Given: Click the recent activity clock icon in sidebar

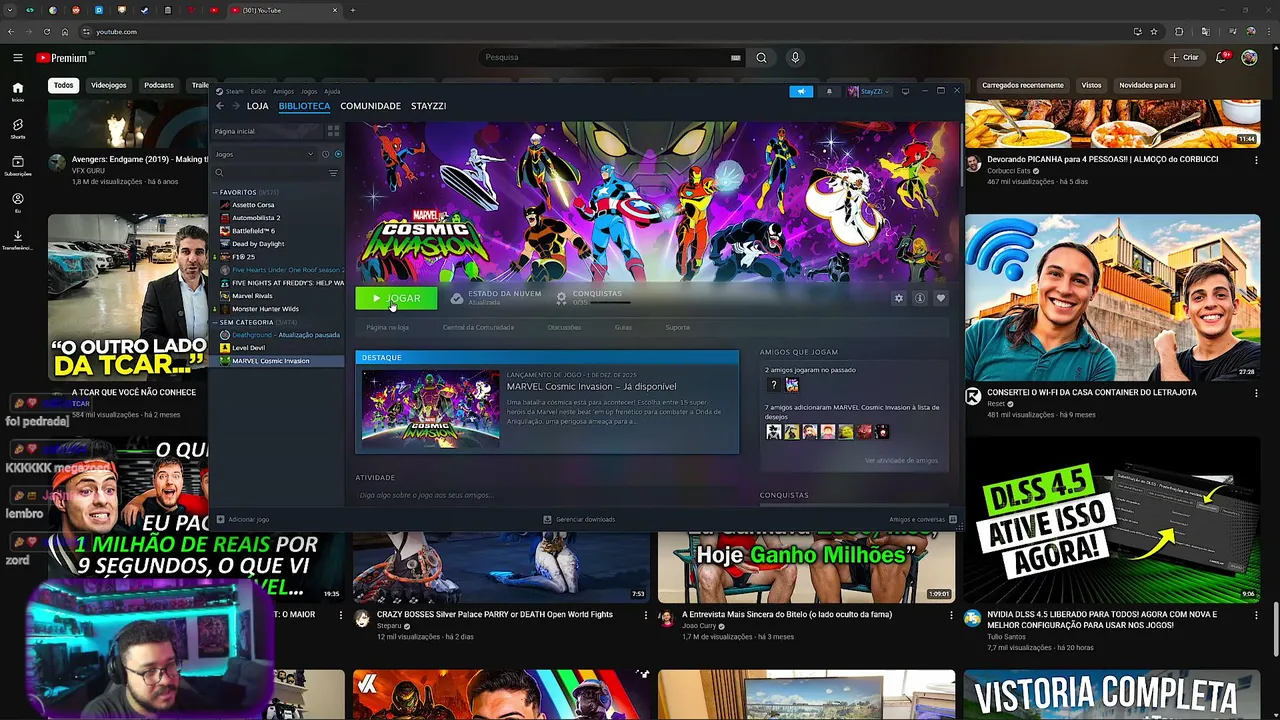Looking at the screenshot, I should [x=325, y=154].
